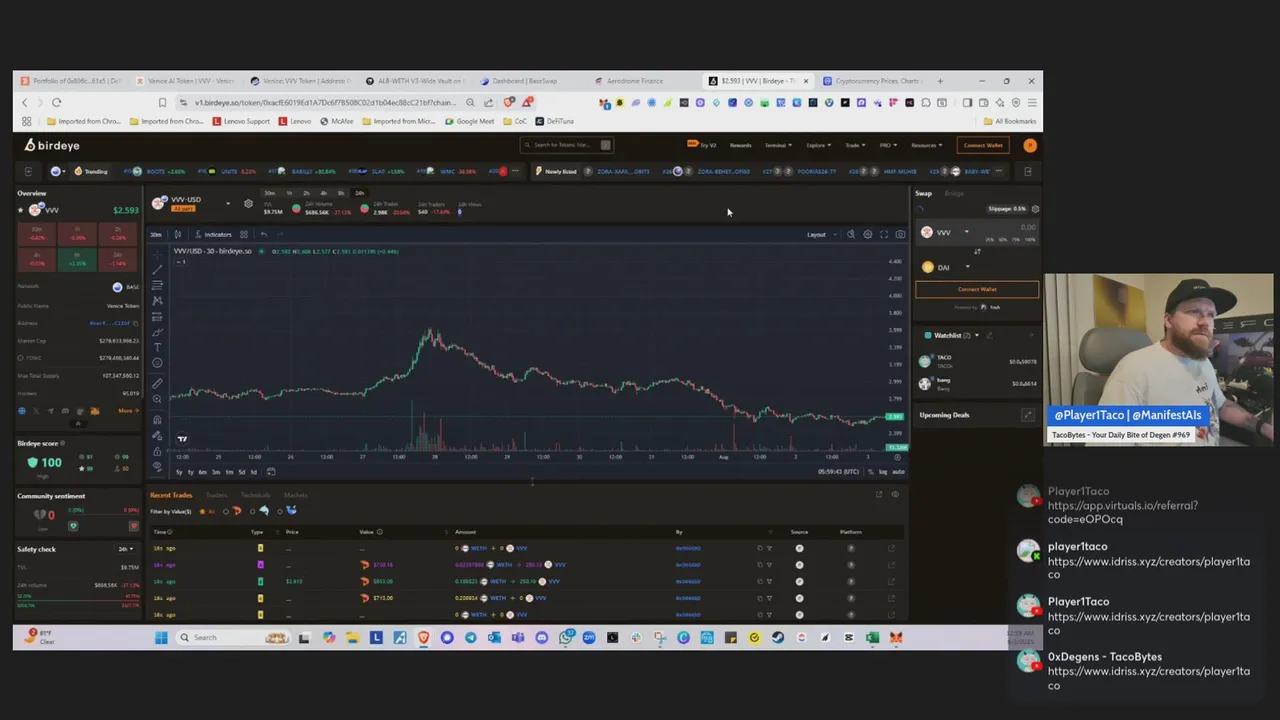Viewport: 1280px width, 720px height.
Task: Click the chart settings gear near VVV-USD
Action: (248, 204)
